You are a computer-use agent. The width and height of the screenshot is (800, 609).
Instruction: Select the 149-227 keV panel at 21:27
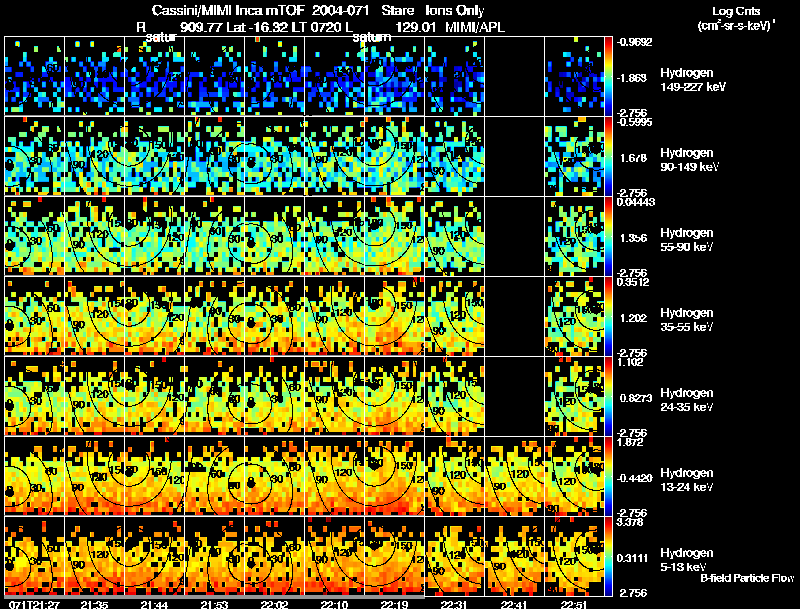click(35, 76)
